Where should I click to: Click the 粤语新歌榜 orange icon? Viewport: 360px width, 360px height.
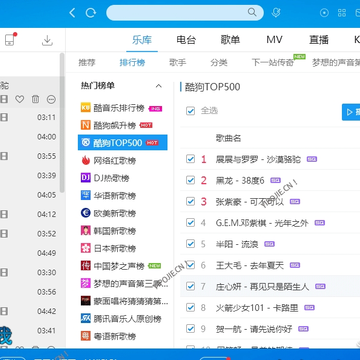click(x=86, y=336)
